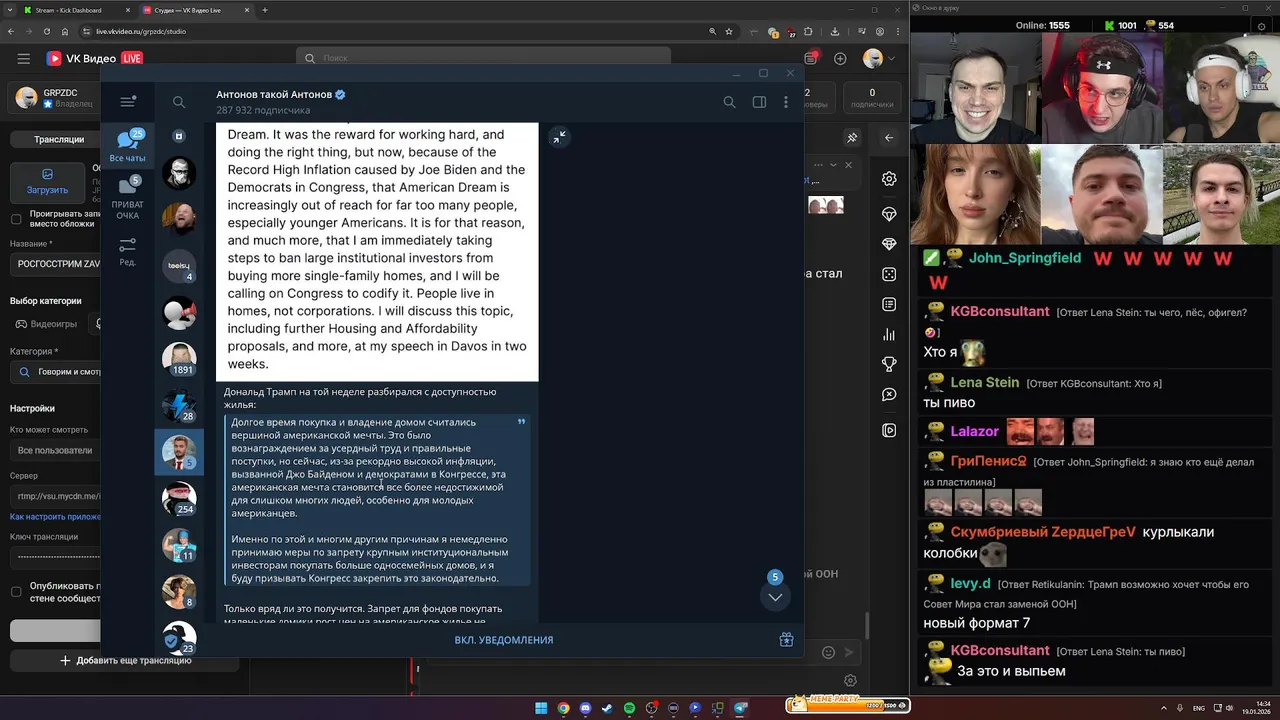Open the dice icon in stream sidebar
Image resolution: width=1280 pixels, height=720 pixels.
coord(889,274)
